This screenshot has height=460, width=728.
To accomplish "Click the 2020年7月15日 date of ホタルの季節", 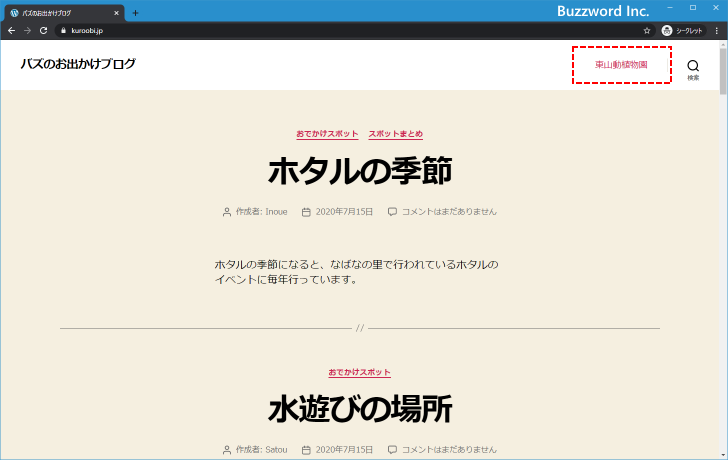I will (344, 212).
